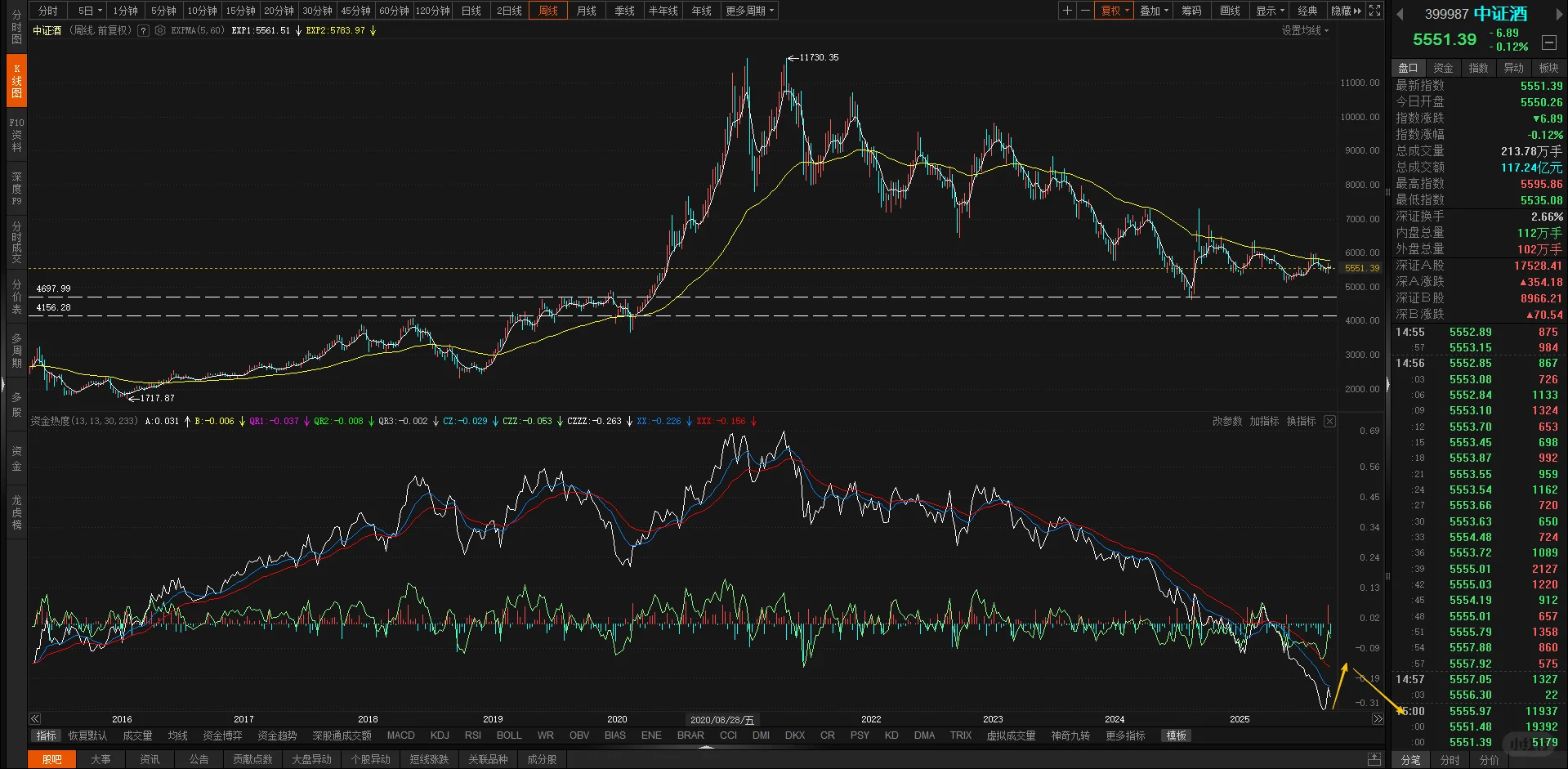Open help question mark beside chart title
The width and height of the screenshot is (1568, 769).
[144, 30]
